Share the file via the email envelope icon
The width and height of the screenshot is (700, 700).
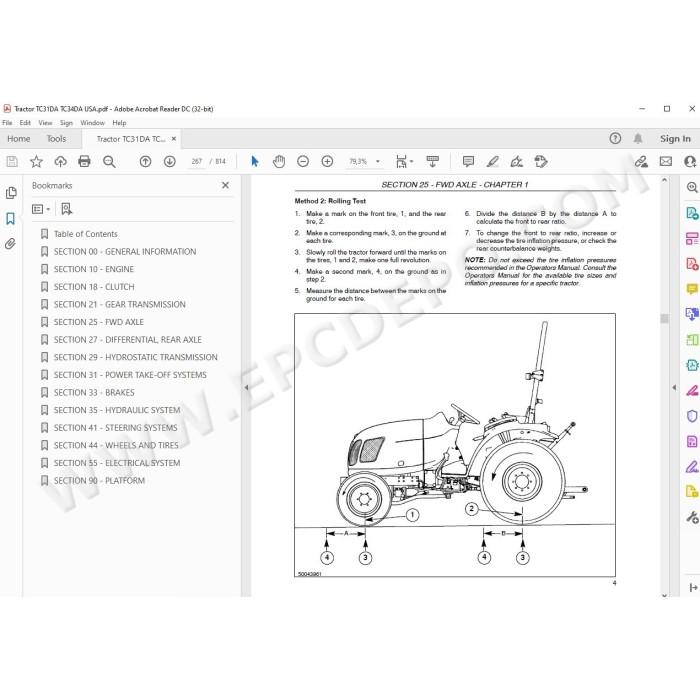pyautogui.click(x=666, y=161)
